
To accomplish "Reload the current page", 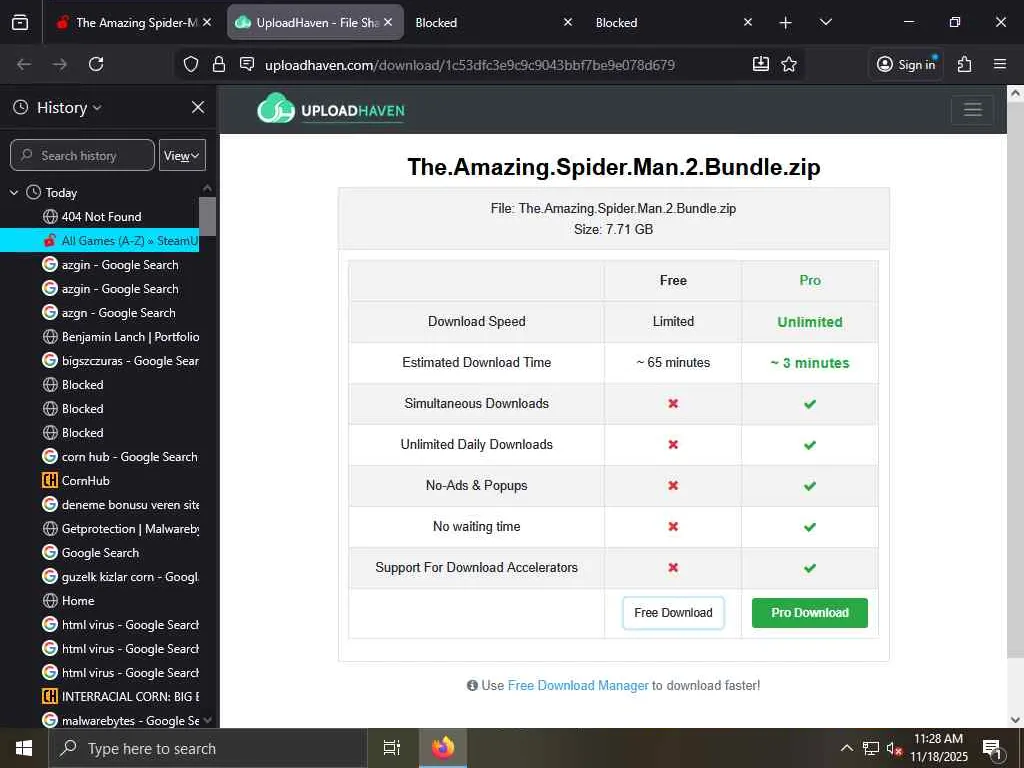I will pos(96,64).
